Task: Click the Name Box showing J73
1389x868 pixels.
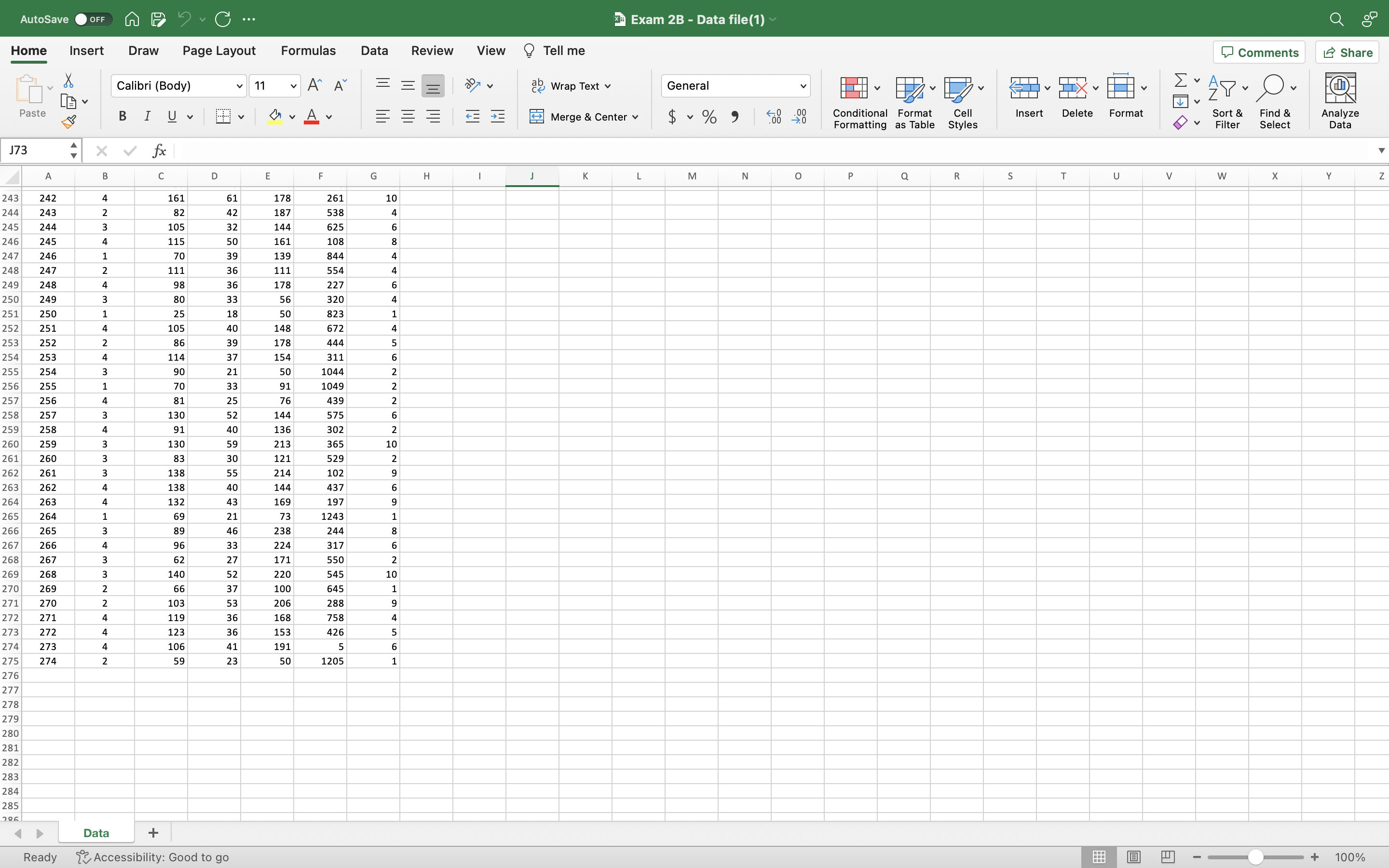Action: coord(36,150)
